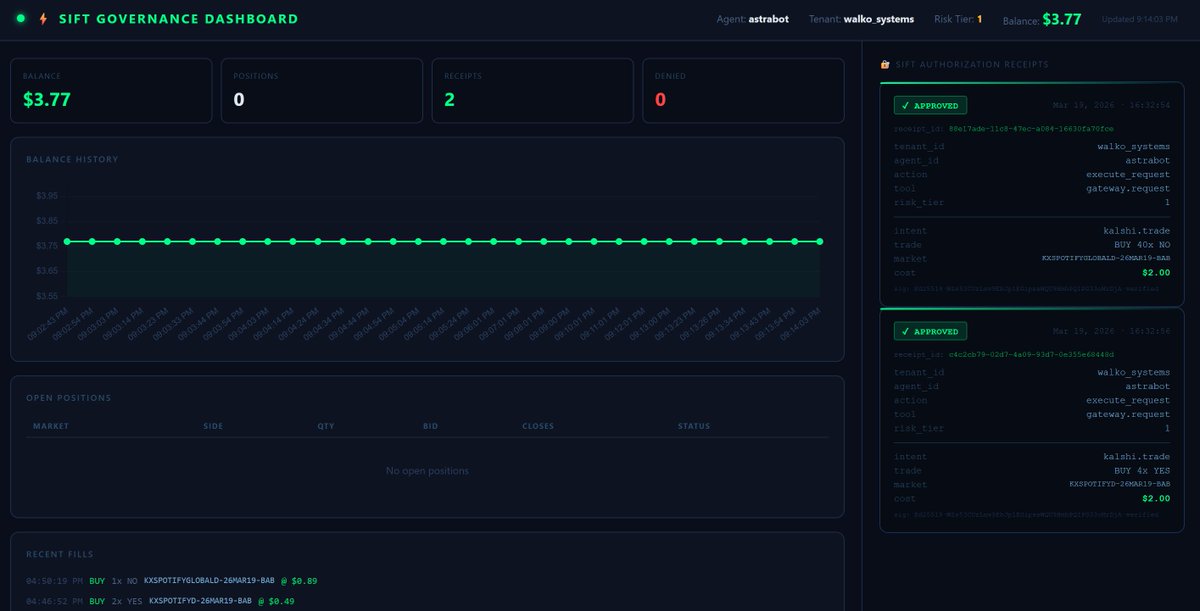Select the Positions 0 stat card

coord(322,91)
